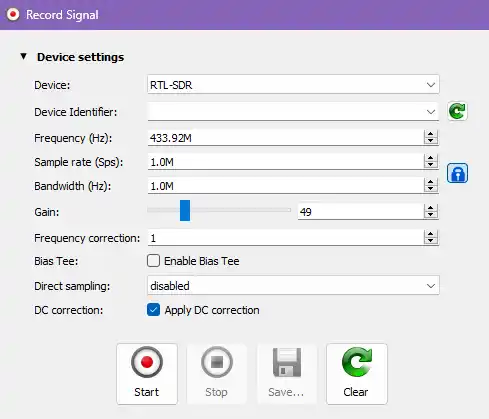Screen dimensions: 489x419
Task: Click the Frequency (Hz) input field
Action: click(x=286, y=138)
